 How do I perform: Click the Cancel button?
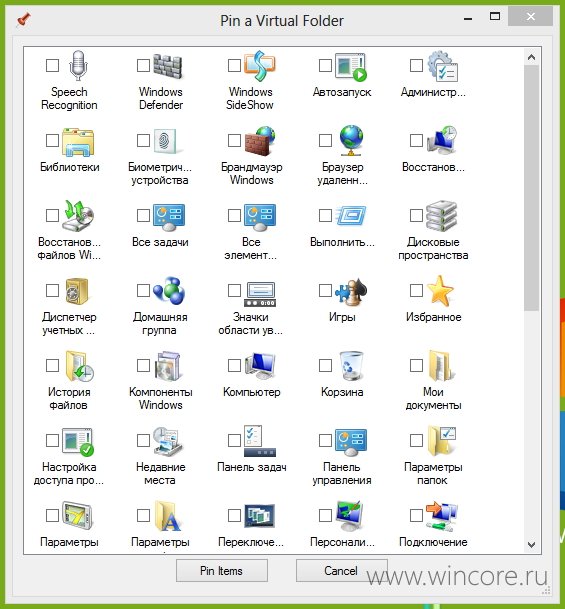coord(341,570)
